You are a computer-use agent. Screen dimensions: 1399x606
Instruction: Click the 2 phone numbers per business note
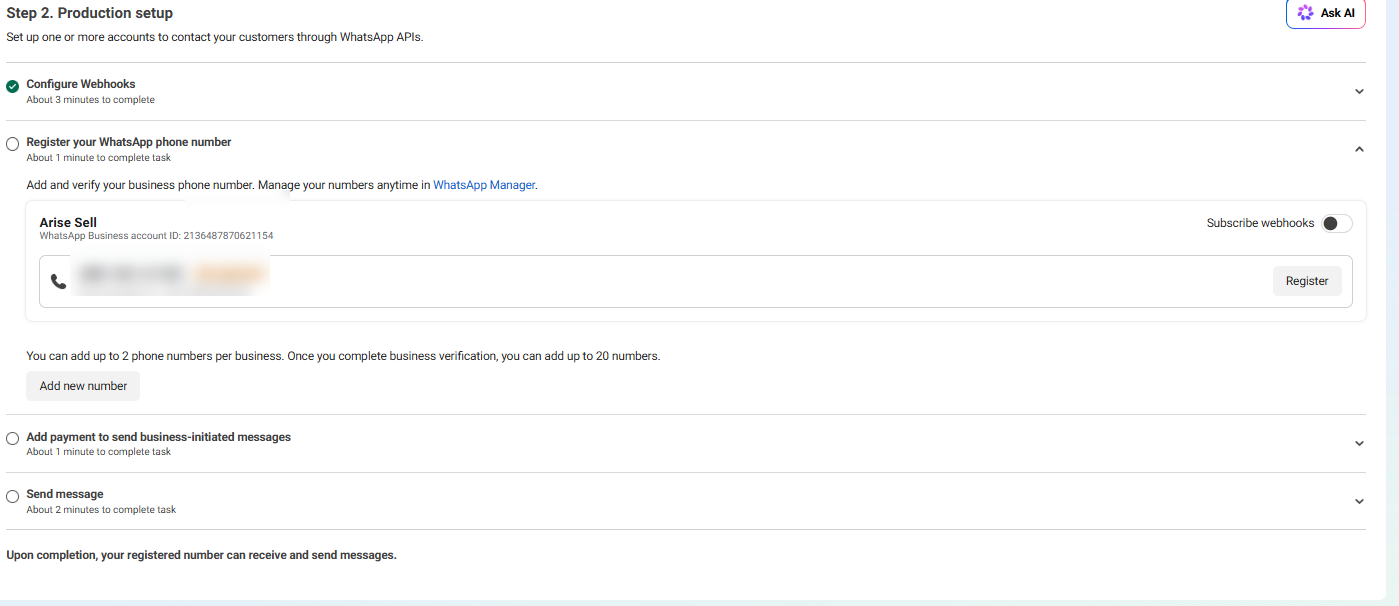pos(343,356)
